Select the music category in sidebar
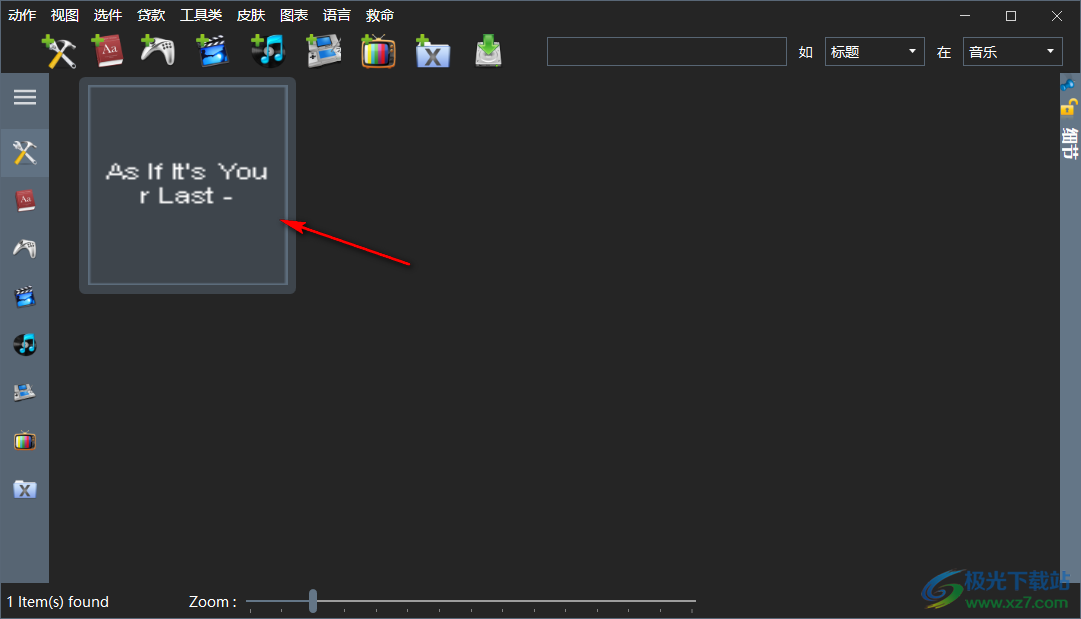 [x=25, y=345]
